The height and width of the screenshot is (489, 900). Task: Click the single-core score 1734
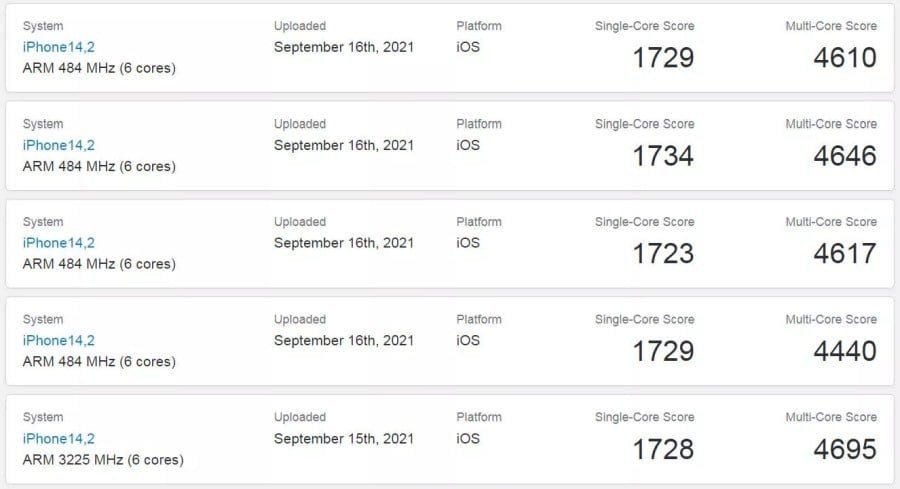pyautogui.click(x=663, y=156)
